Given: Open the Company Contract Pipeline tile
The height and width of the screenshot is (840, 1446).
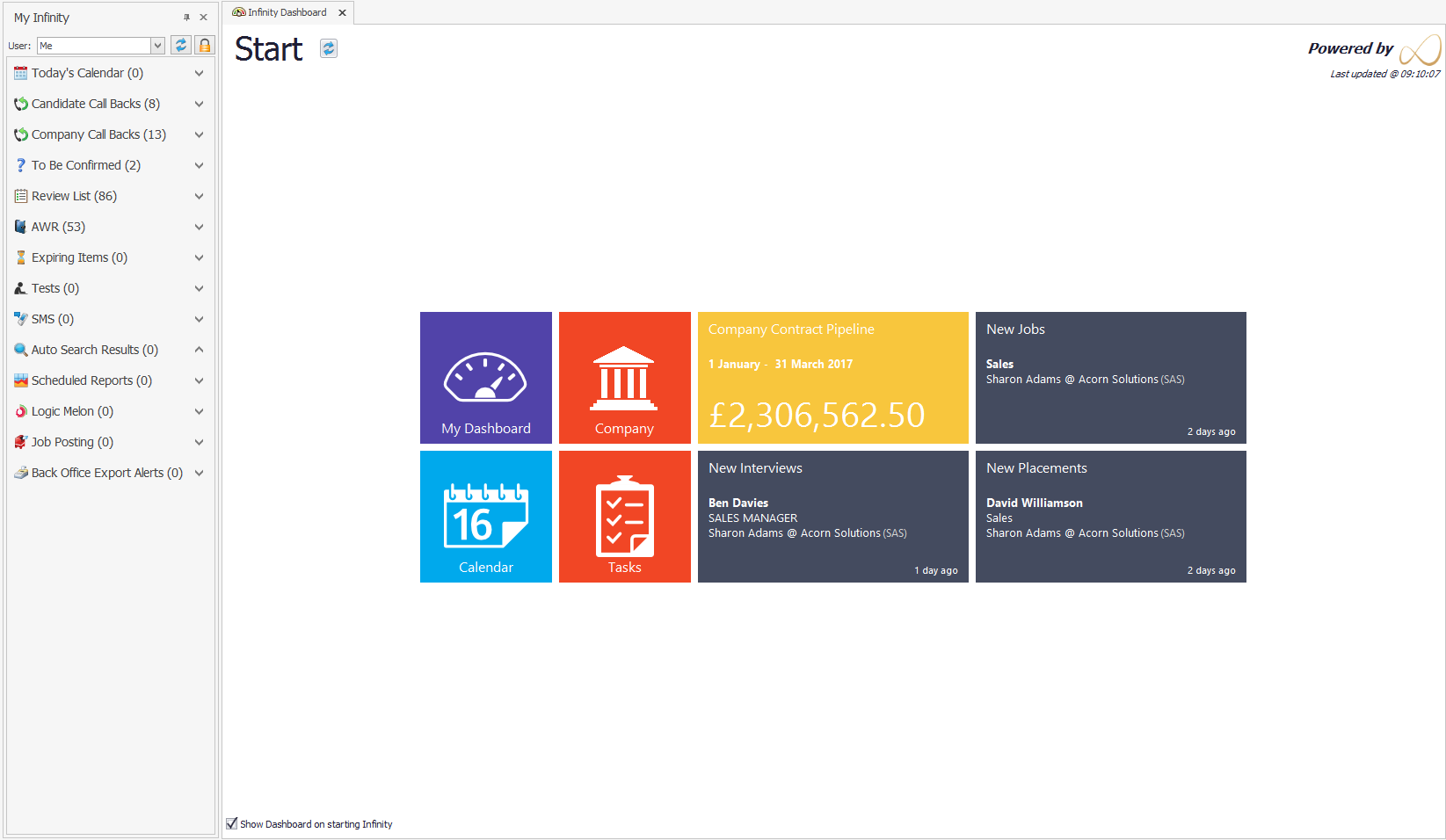Looking at the screenshot, I should (x=833, y=378).
